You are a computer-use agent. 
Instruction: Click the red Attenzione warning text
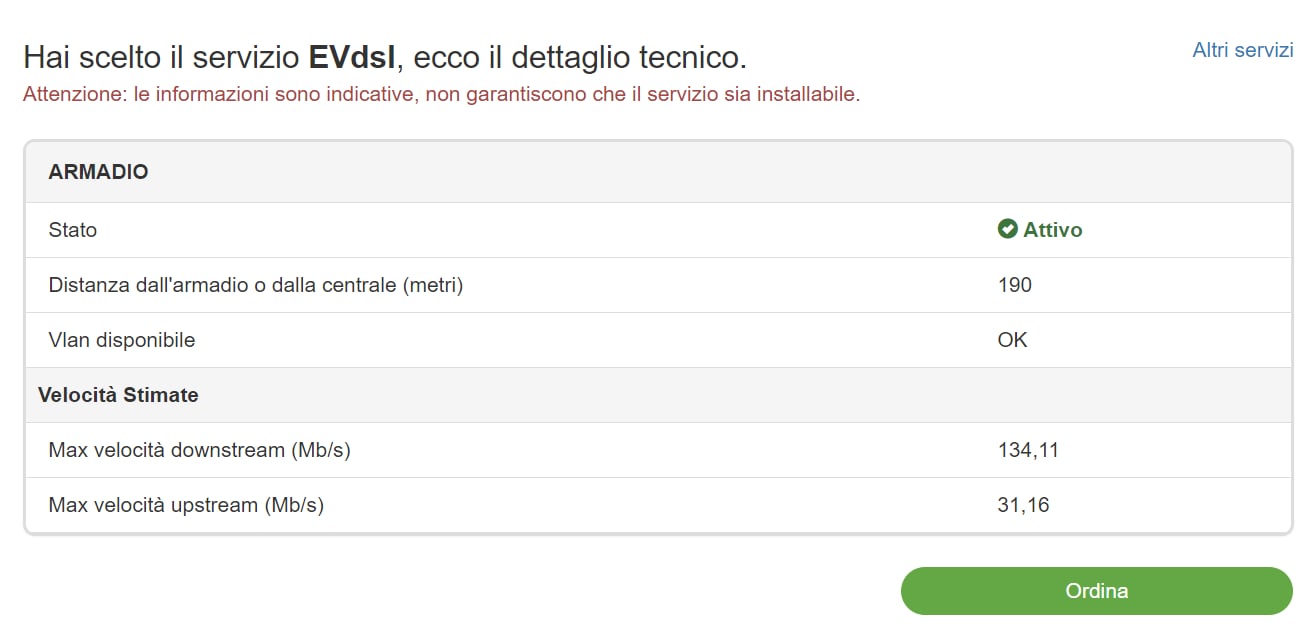pos(441,95)
